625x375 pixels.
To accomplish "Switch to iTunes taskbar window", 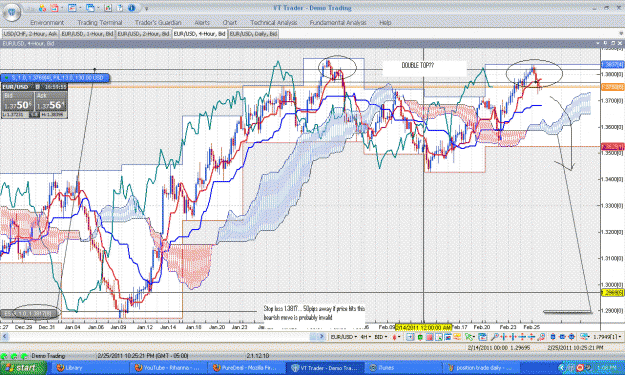I will pos(404,367).
